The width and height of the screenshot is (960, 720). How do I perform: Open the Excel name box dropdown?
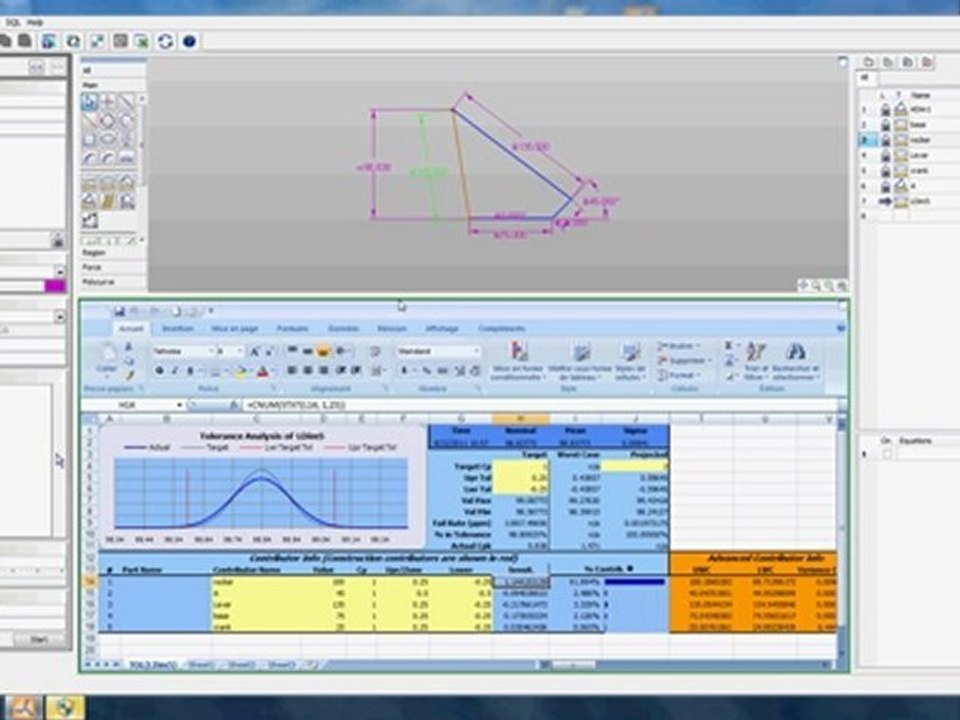(179, 405)
